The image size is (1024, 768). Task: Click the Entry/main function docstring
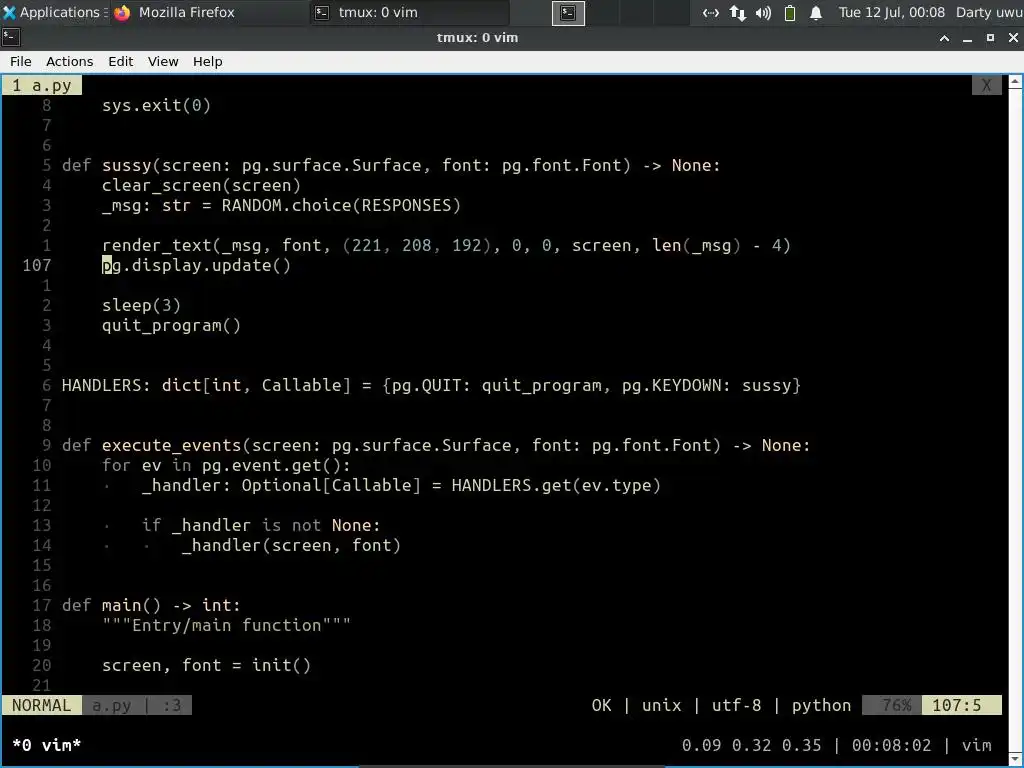click(x=226, y=625)
